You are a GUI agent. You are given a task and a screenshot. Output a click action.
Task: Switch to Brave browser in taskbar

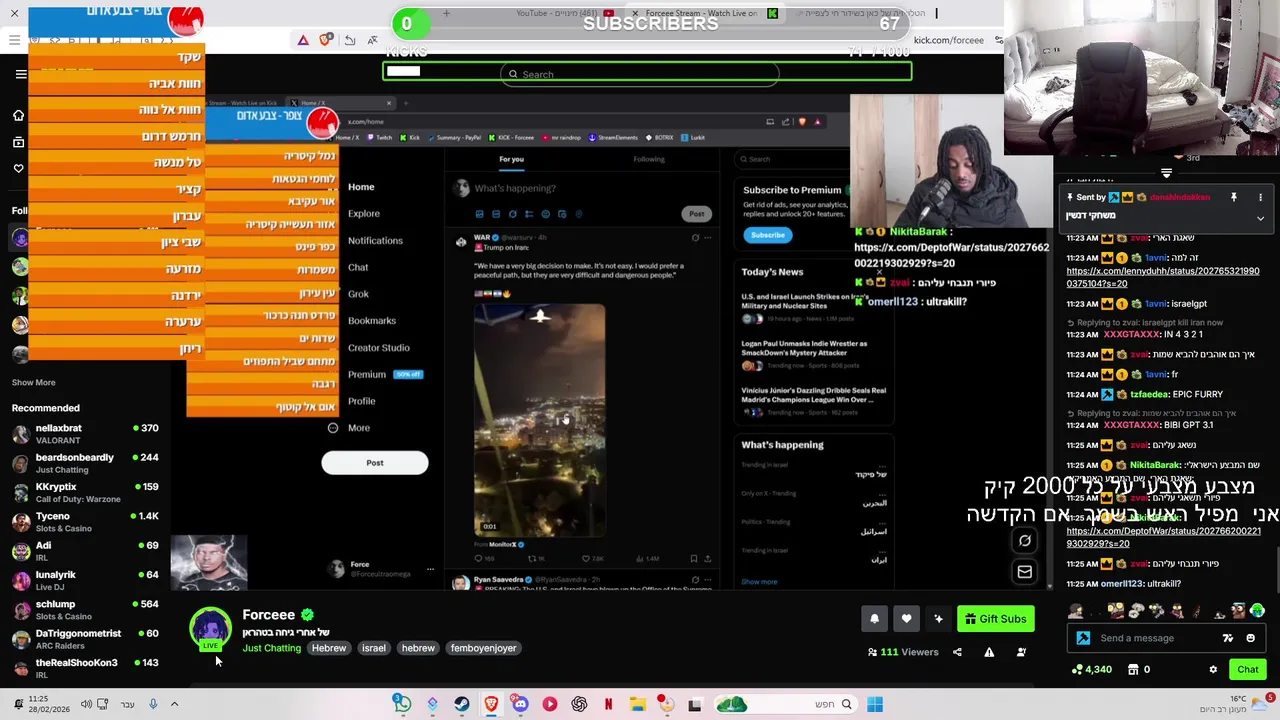(x=491, y=705)
